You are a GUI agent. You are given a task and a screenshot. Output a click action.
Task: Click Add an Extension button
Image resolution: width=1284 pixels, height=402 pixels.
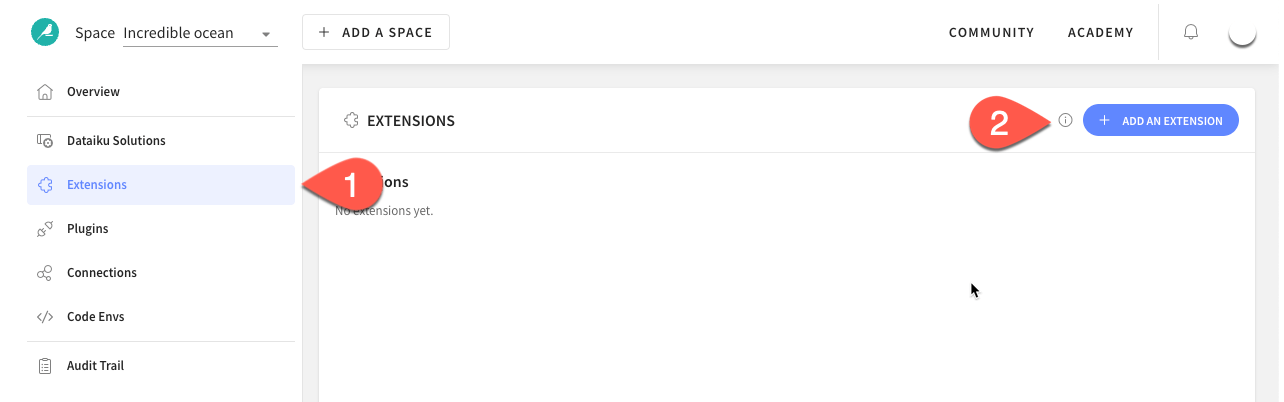[1160, 121]
